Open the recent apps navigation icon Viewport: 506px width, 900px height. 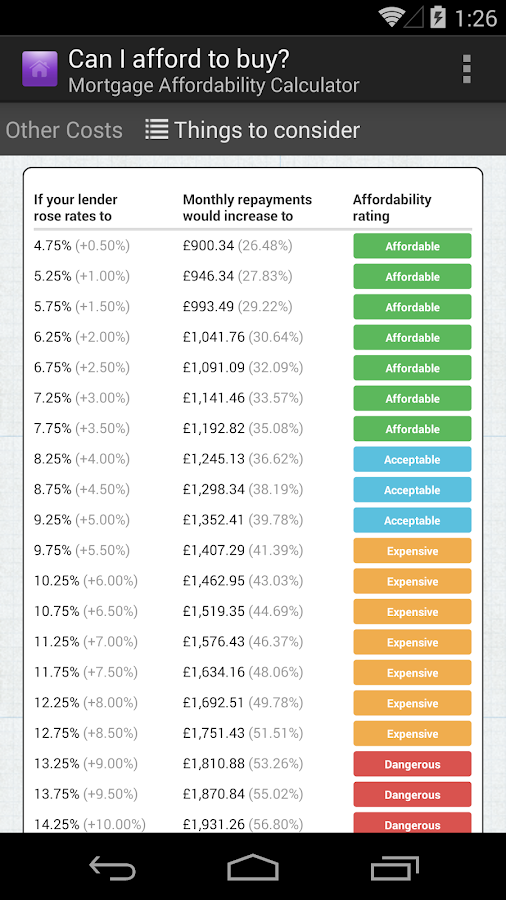point(394,867)
